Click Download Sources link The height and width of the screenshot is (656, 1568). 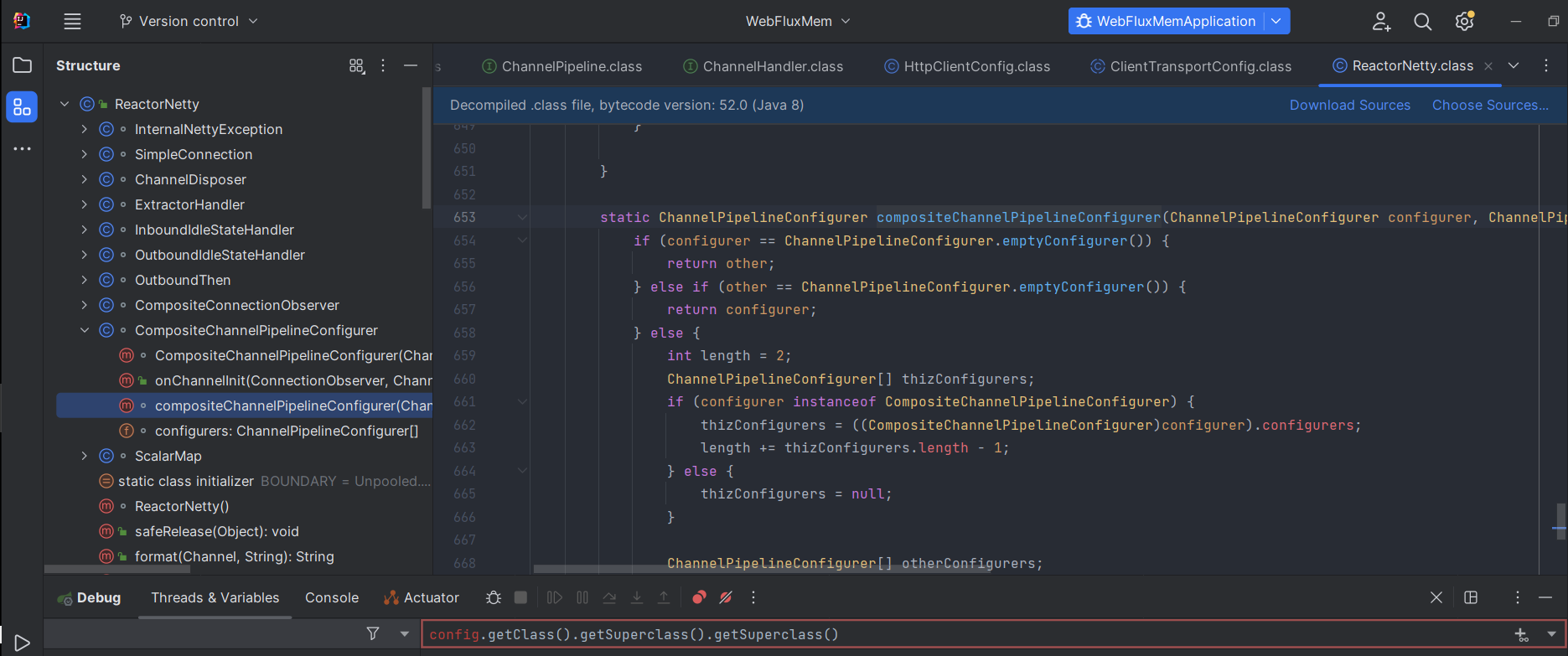tap(1349, 105)
